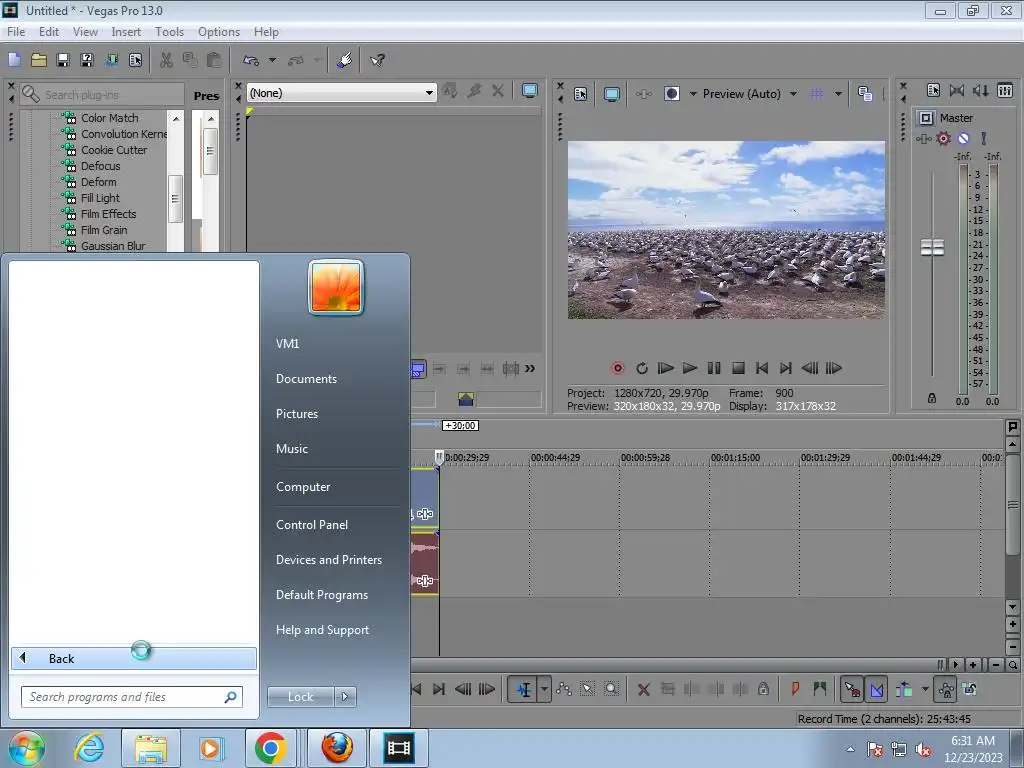Click the Play button in preview
Screen dimensions: 1024x768
click(x=690, y=368)
